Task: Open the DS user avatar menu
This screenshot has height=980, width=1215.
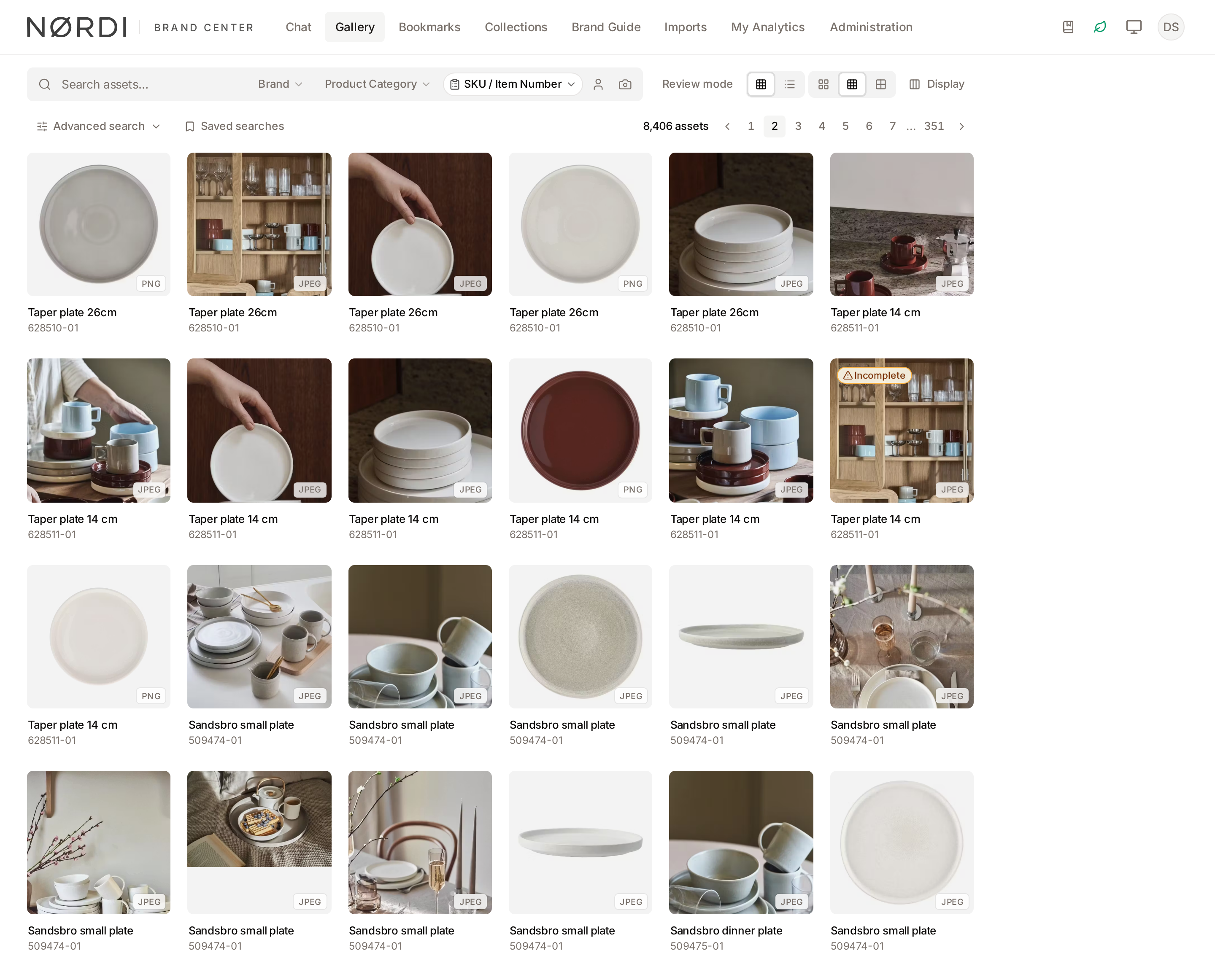Action: pos(1170,27)
